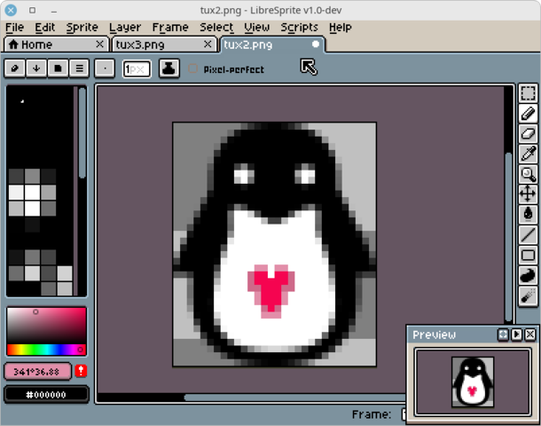Image resolution: width=541 pixels, height=426 pixels.
Task: Click the ink type bottle icon
Action: 169,68
